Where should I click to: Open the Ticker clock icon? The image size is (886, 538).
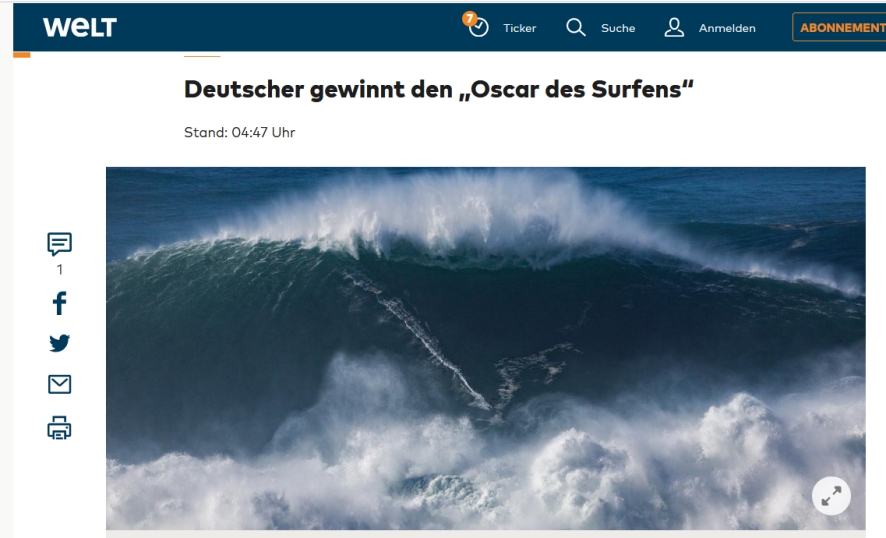point(479,28)
